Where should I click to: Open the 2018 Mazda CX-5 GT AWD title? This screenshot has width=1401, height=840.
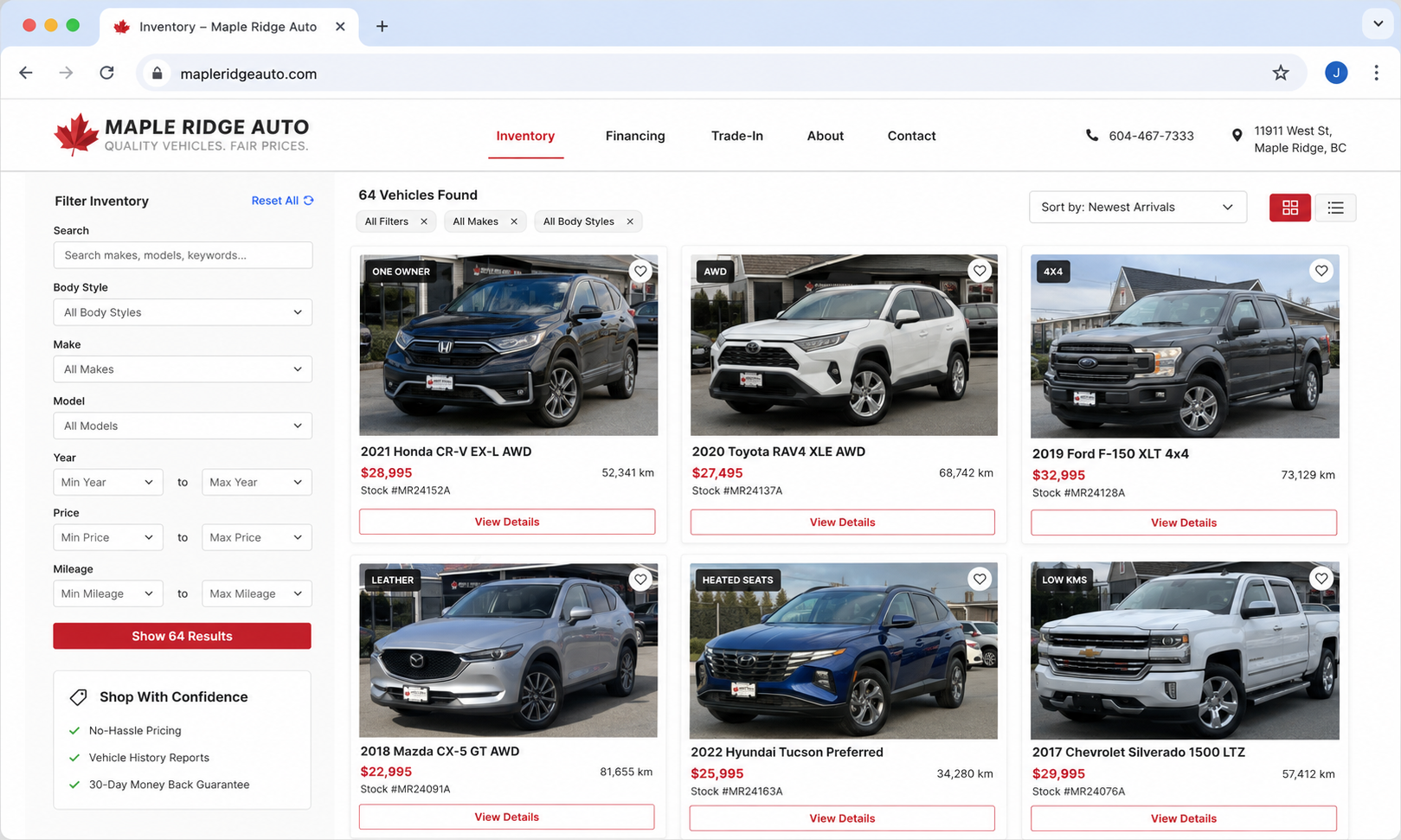[x=440, y=751]
